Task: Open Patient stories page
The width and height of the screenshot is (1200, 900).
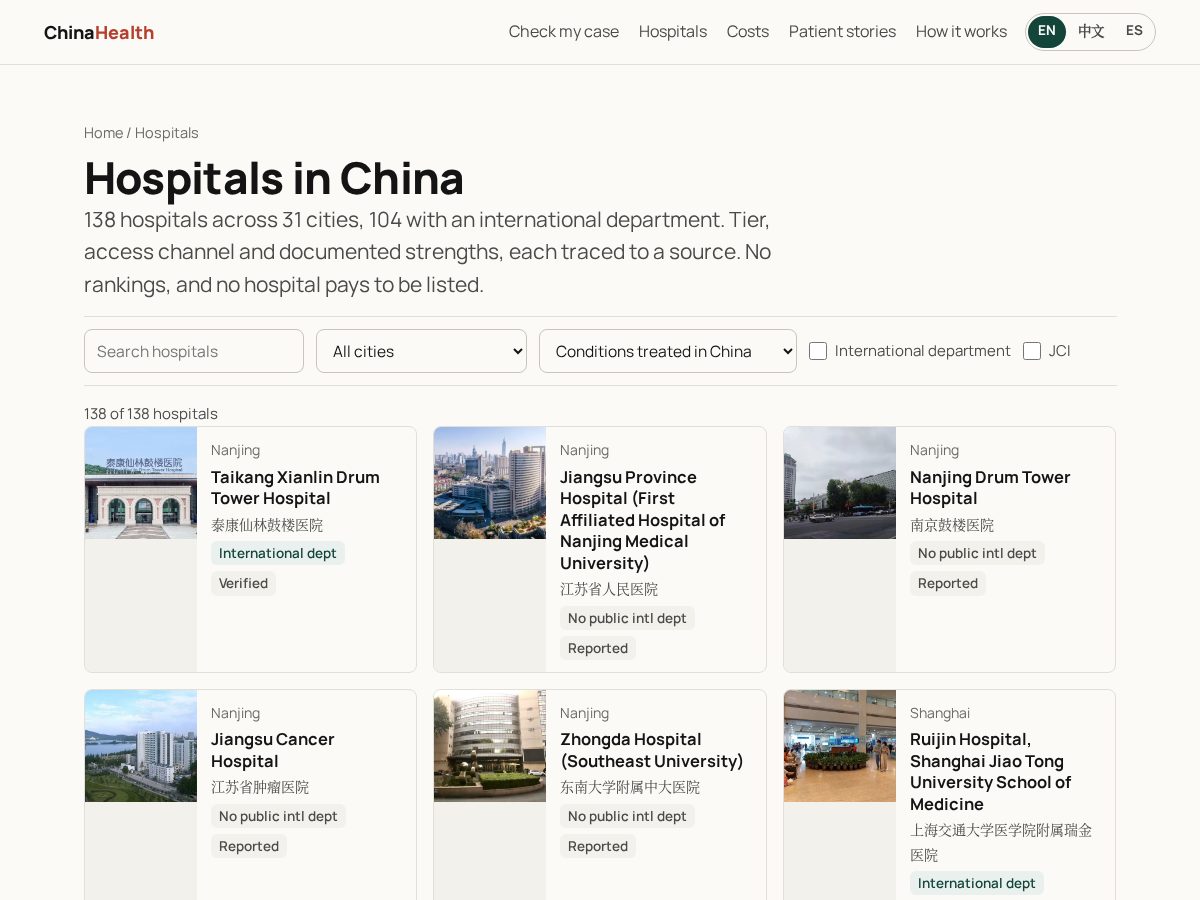Action: point(842,32)
